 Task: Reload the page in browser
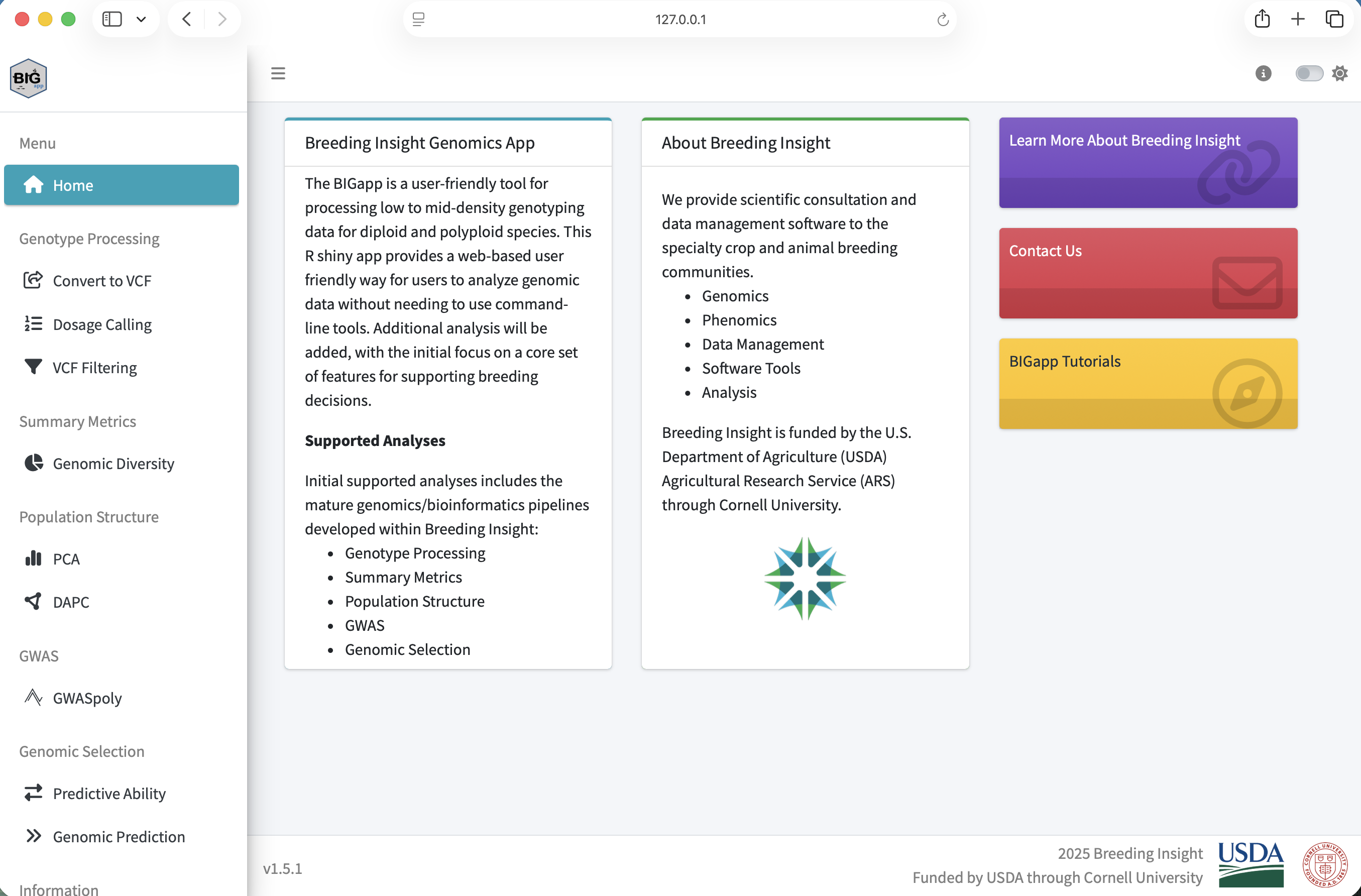(943, 20)
